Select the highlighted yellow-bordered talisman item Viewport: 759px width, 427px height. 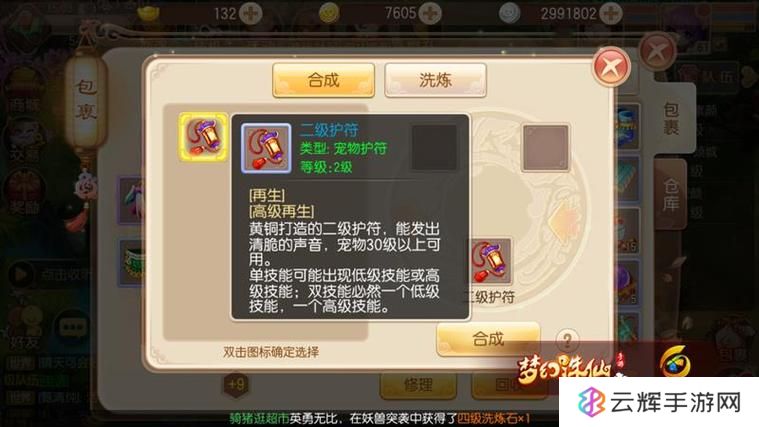click(x=203, y=137)
